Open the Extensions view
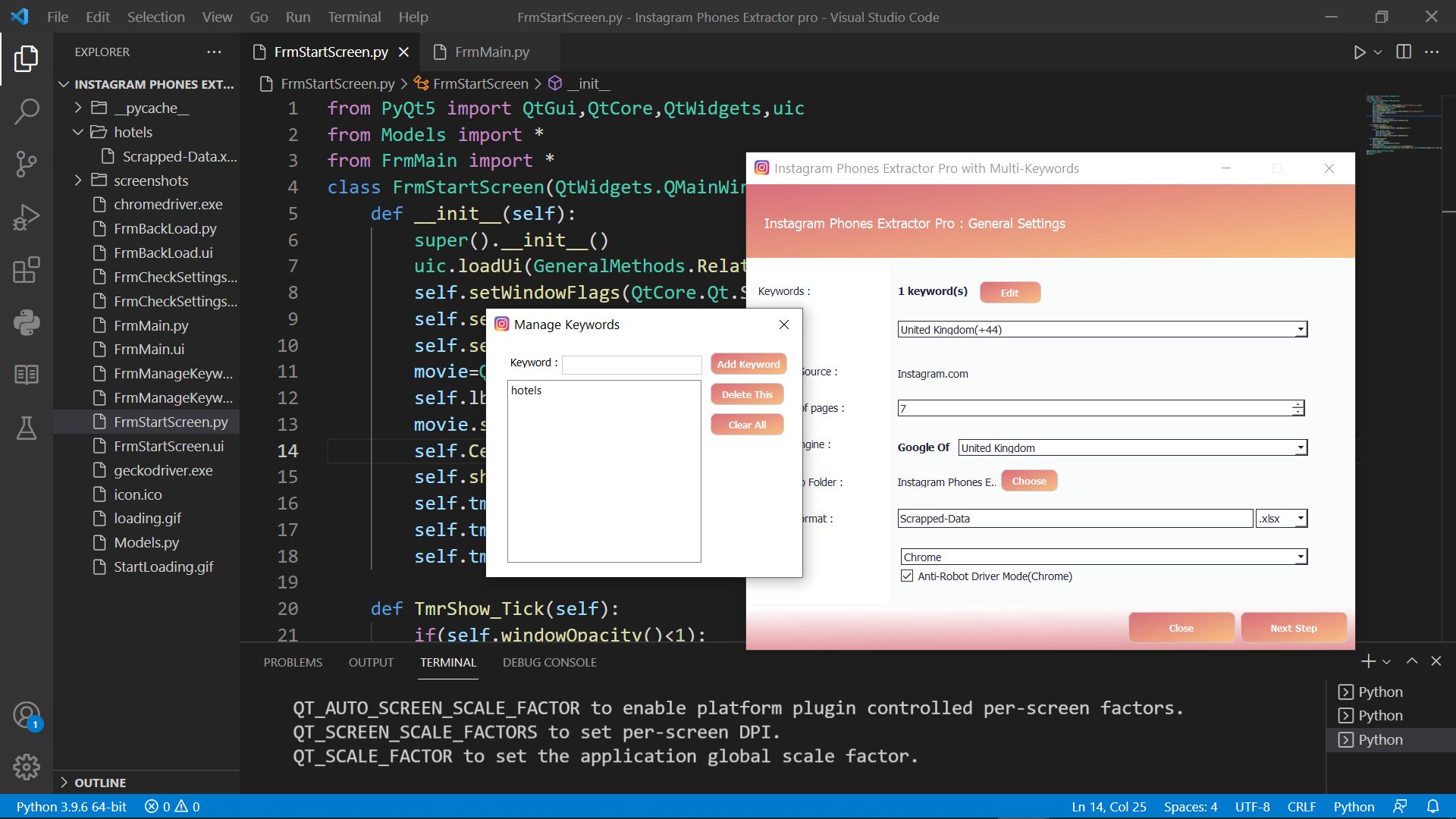Viewport: 1456px width, 819px height. [x=26, y=270]
